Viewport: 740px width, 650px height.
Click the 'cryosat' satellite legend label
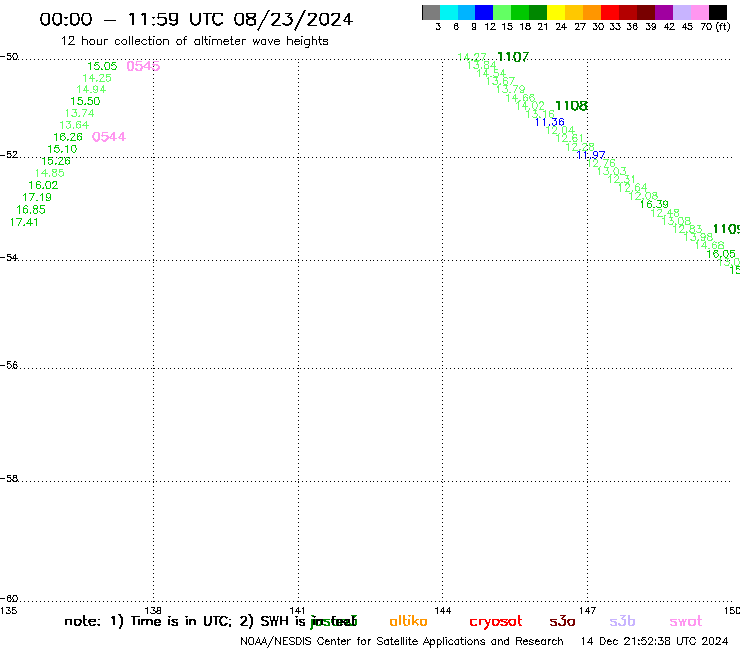click(x=496, y=621)
